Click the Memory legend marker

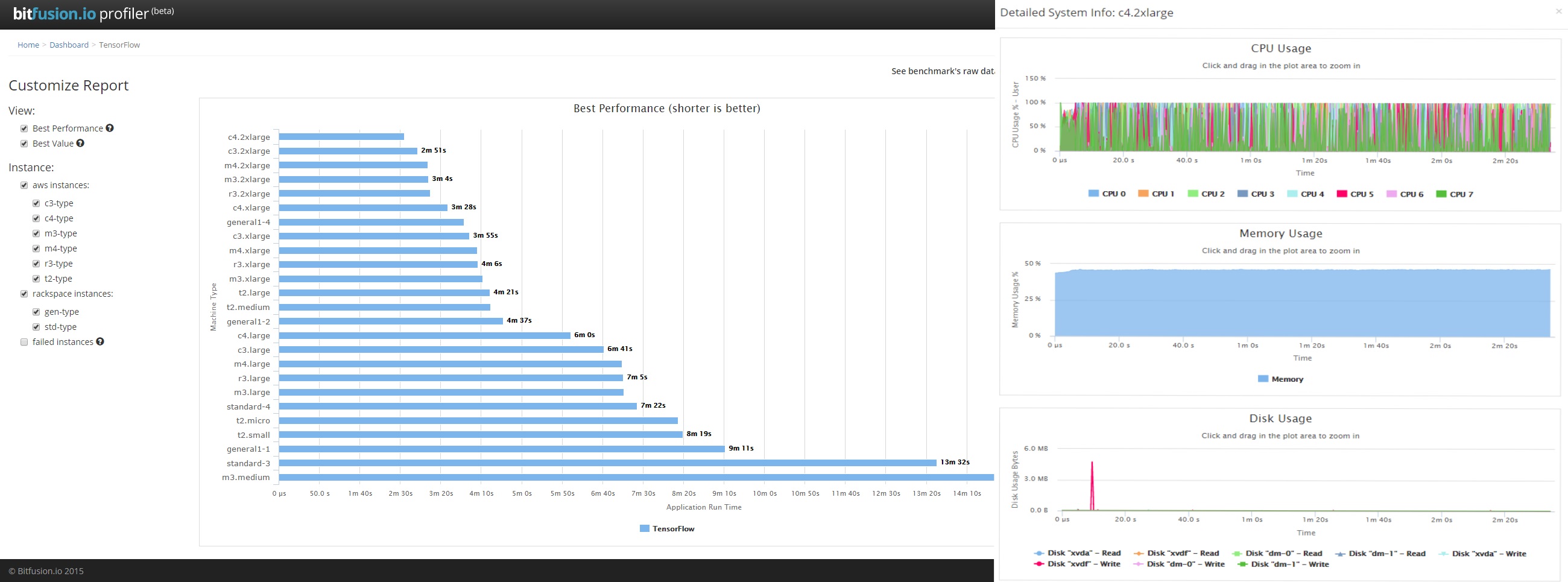[1262, 379]
